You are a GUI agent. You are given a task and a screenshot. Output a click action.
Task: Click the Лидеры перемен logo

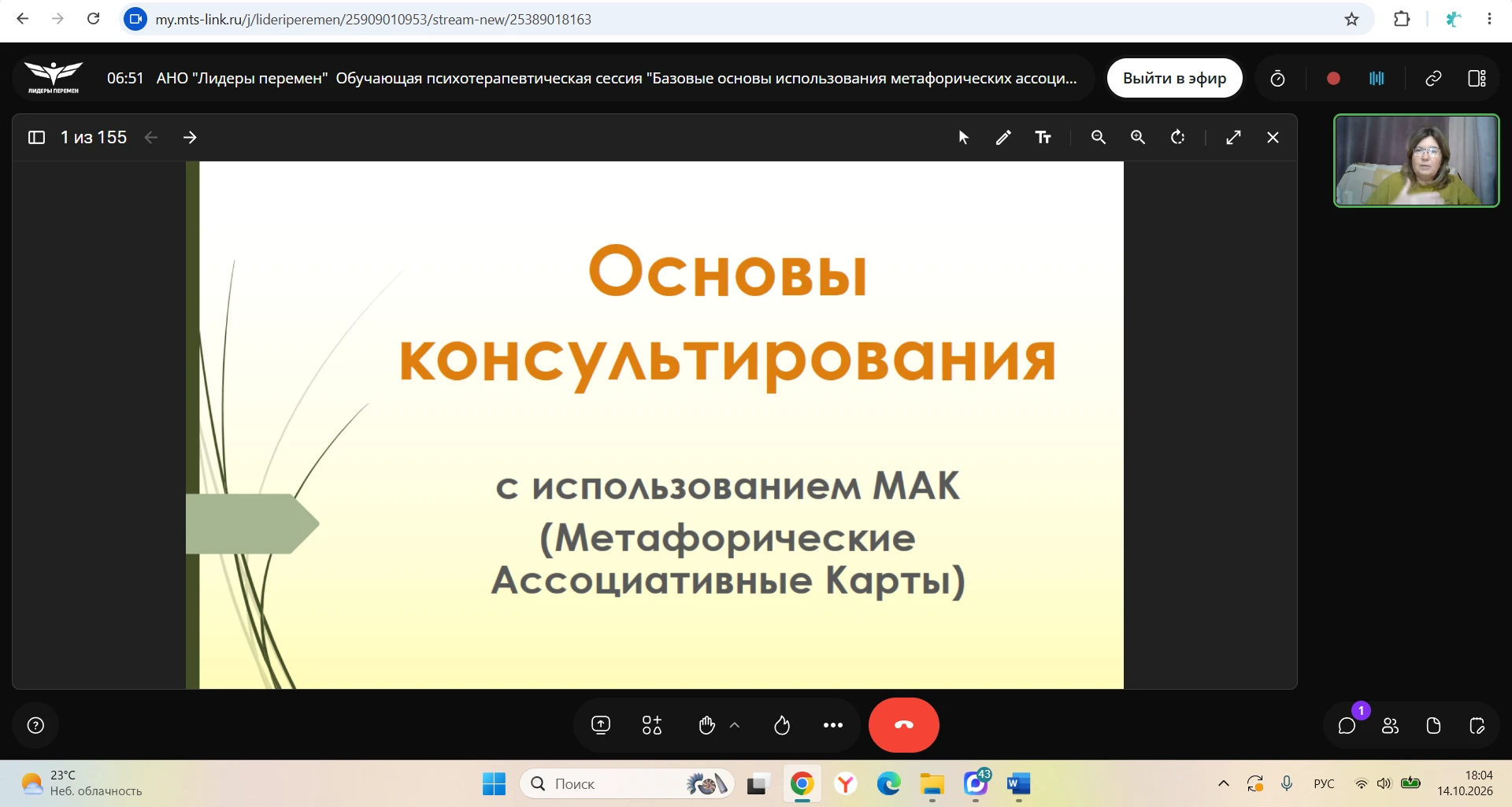click(54, 77)
